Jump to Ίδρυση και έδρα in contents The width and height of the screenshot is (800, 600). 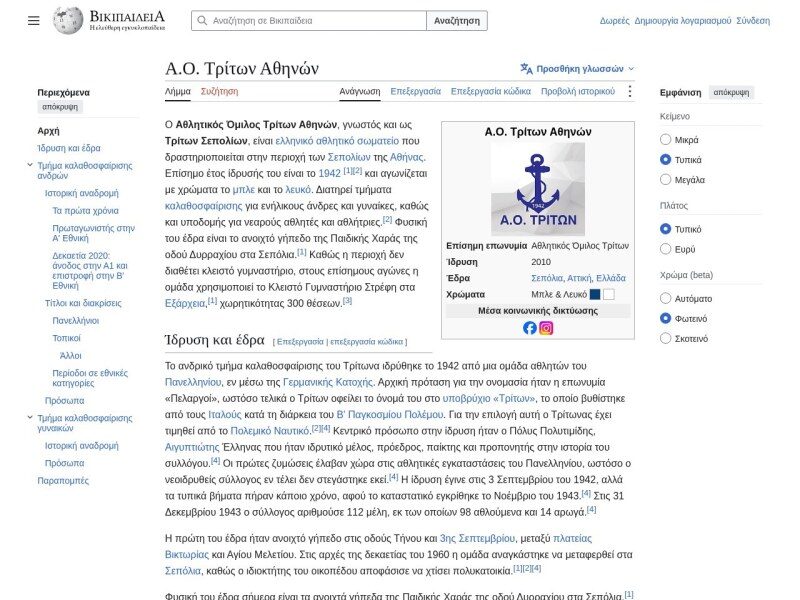[69, 148]
